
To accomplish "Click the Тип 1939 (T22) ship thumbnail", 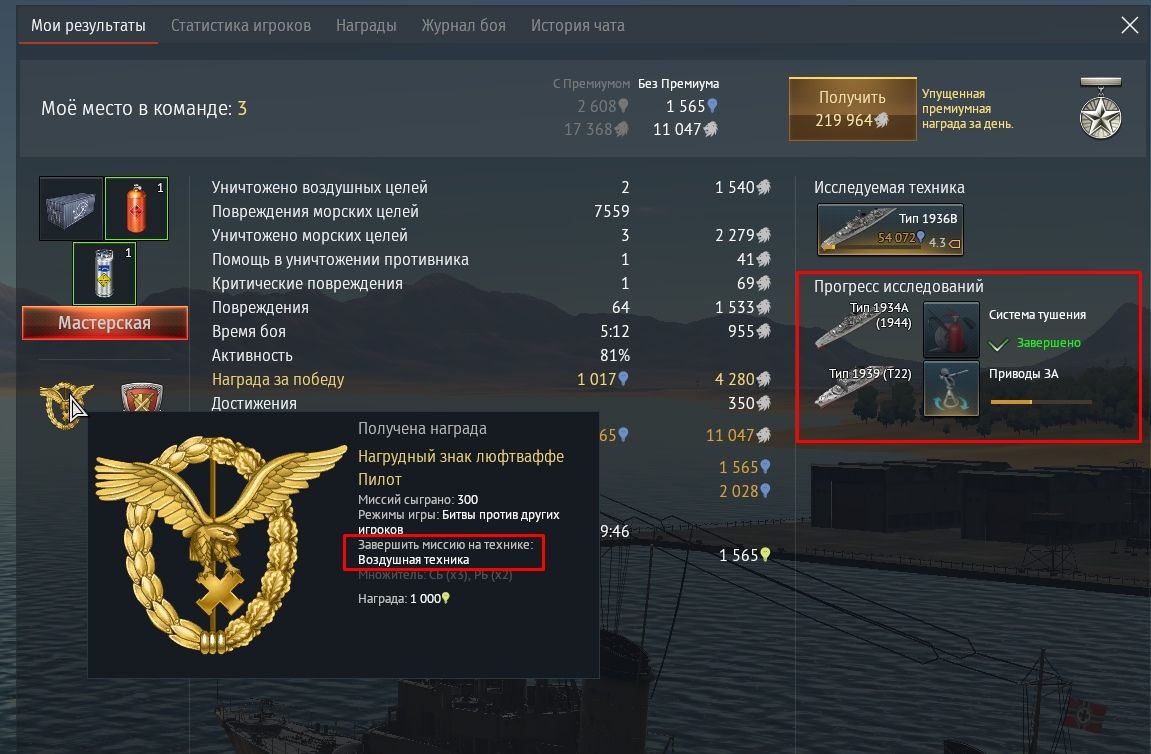I will click(x=864, y=386).
